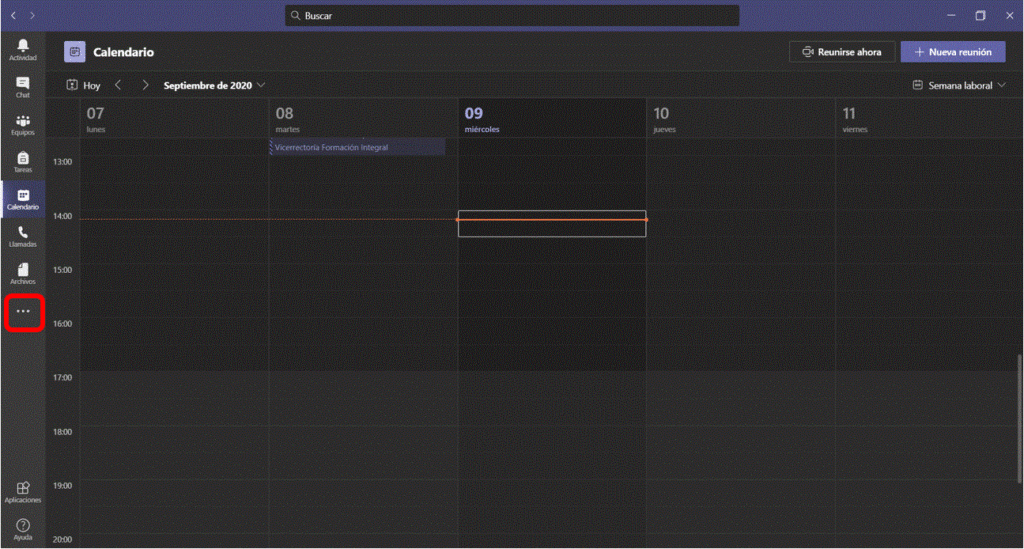This screenshot has width=1024, height=549.
Task: Open the Semana laboral view dropdown
Action: coord(958,86)
